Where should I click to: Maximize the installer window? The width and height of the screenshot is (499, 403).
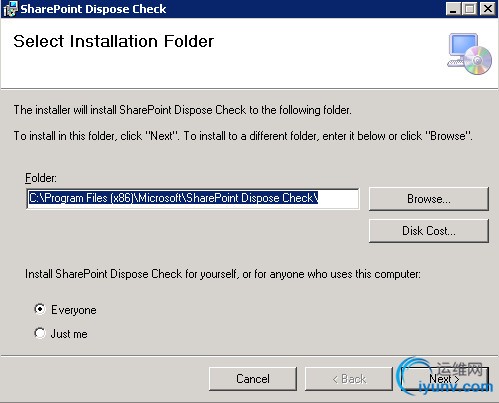[x=470, y=9]
